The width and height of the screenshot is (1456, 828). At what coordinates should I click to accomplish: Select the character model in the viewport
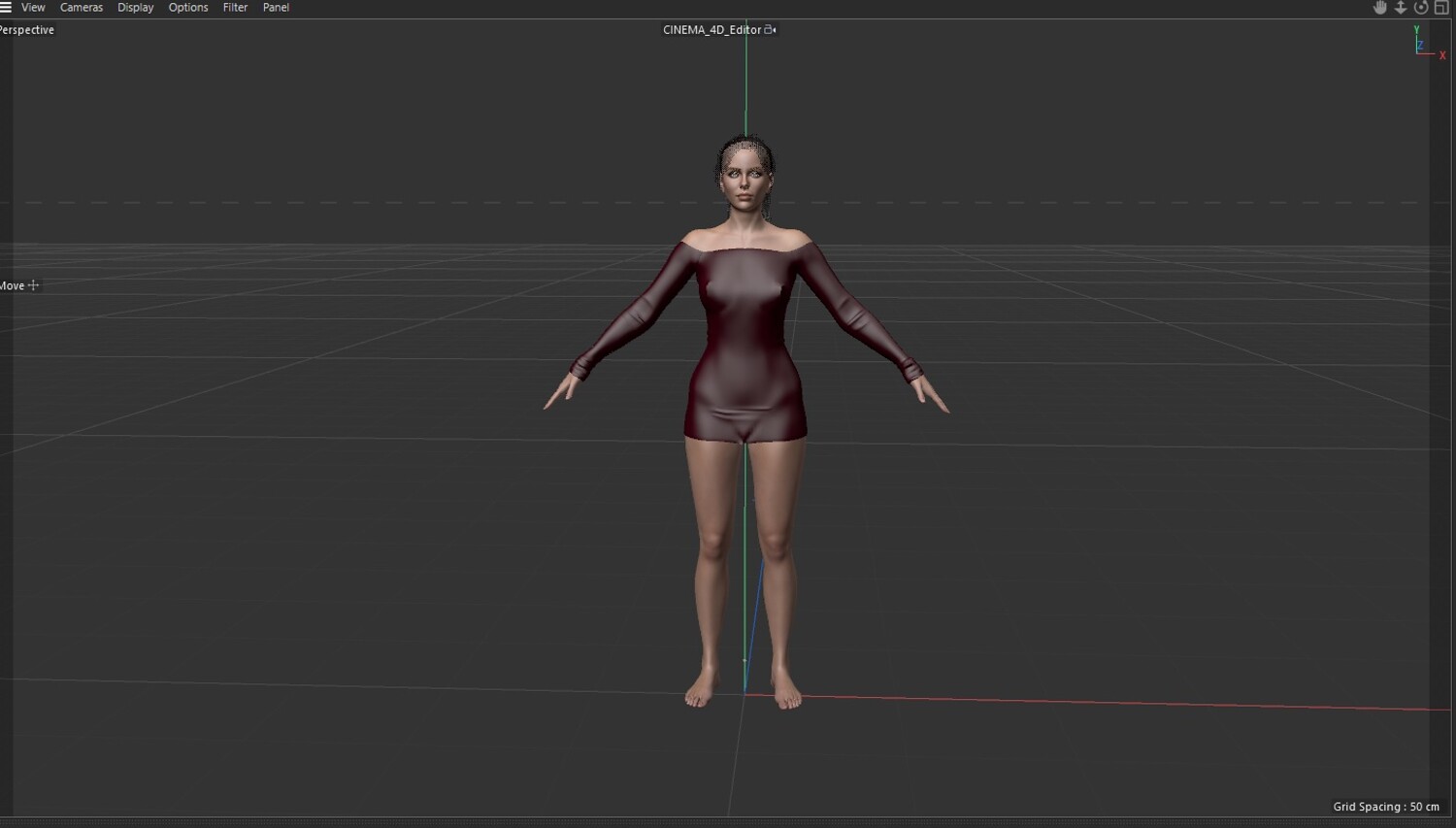pyautogui.click(x=745, y=423)
